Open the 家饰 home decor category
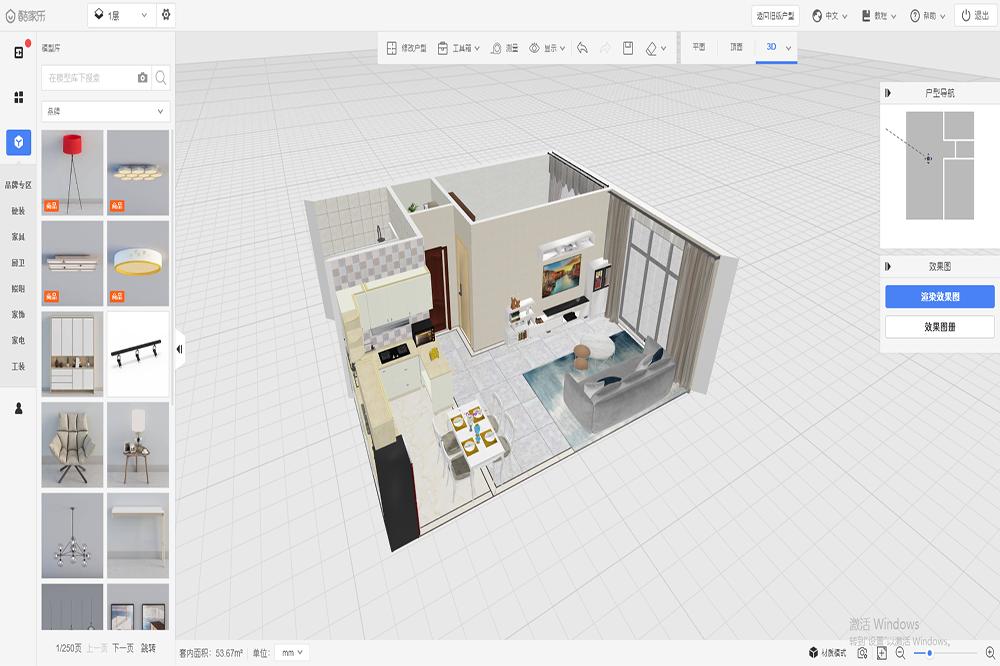Screen dimensions: 1000x666 (x=18, y=314)
